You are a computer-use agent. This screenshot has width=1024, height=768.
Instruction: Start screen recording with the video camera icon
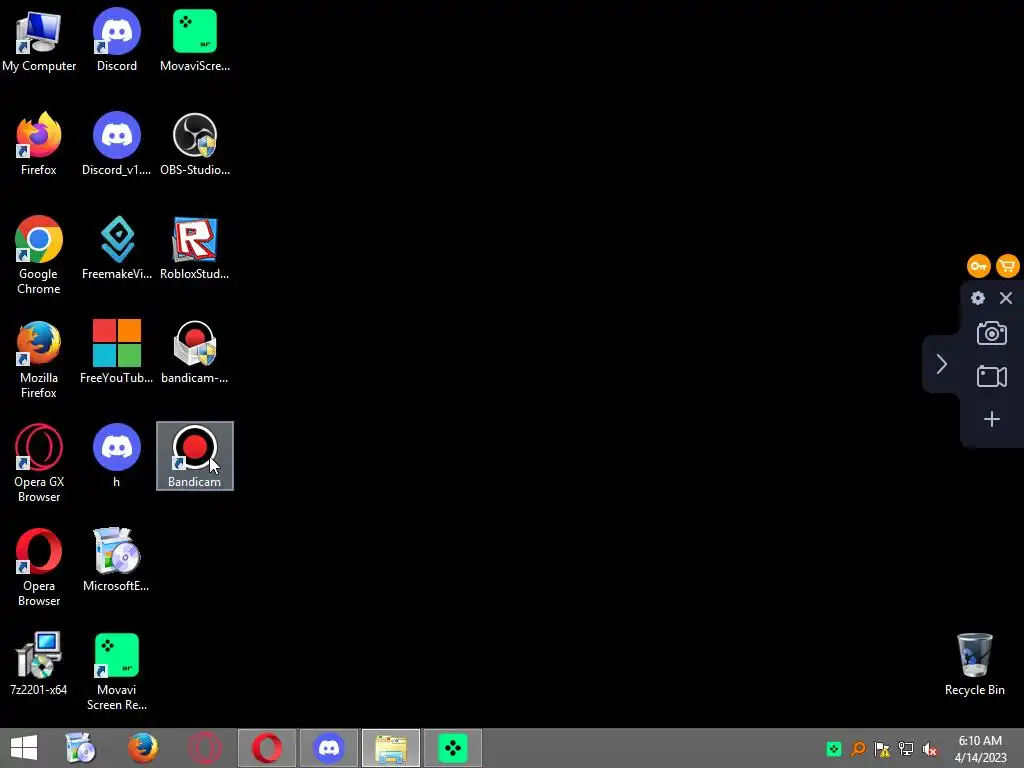(991, 376)
